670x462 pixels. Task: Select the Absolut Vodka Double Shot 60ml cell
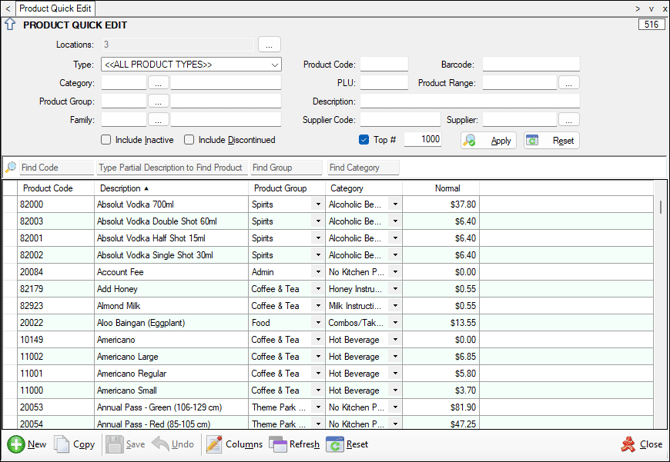(171, 221)
